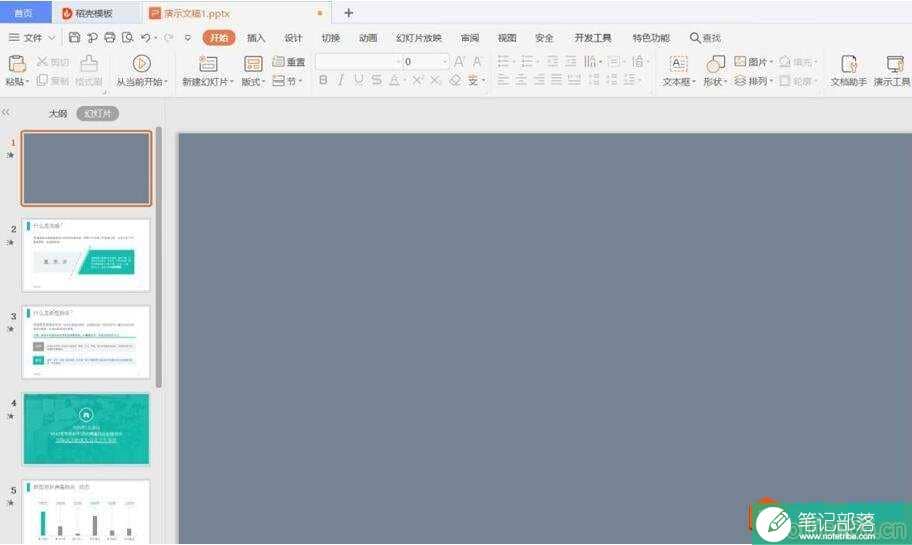
Task: Open the 开发工具 Developer tab
Action: coord(593,38)
